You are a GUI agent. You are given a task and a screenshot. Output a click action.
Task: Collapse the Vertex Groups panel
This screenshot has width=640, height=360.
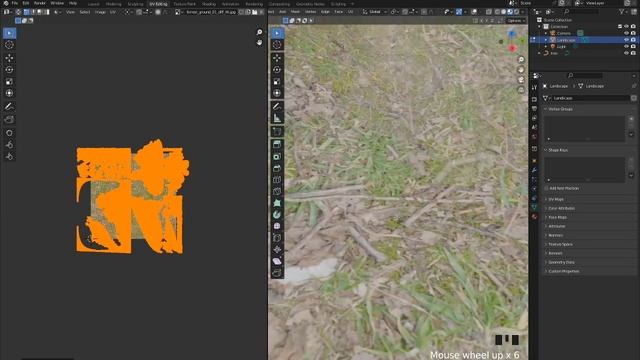[560, 109]
